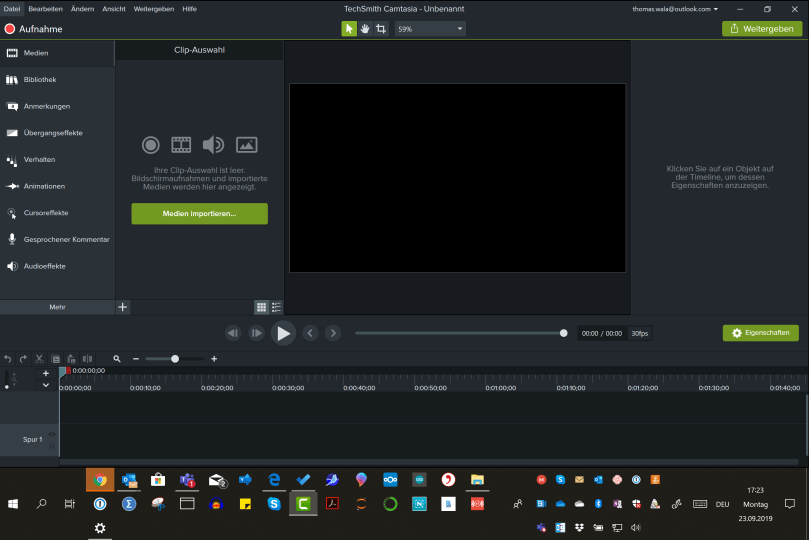Click the scissors Cut icon
Image resolution: width=809 pixels, height=540 pixels.
tap(39, 359)
